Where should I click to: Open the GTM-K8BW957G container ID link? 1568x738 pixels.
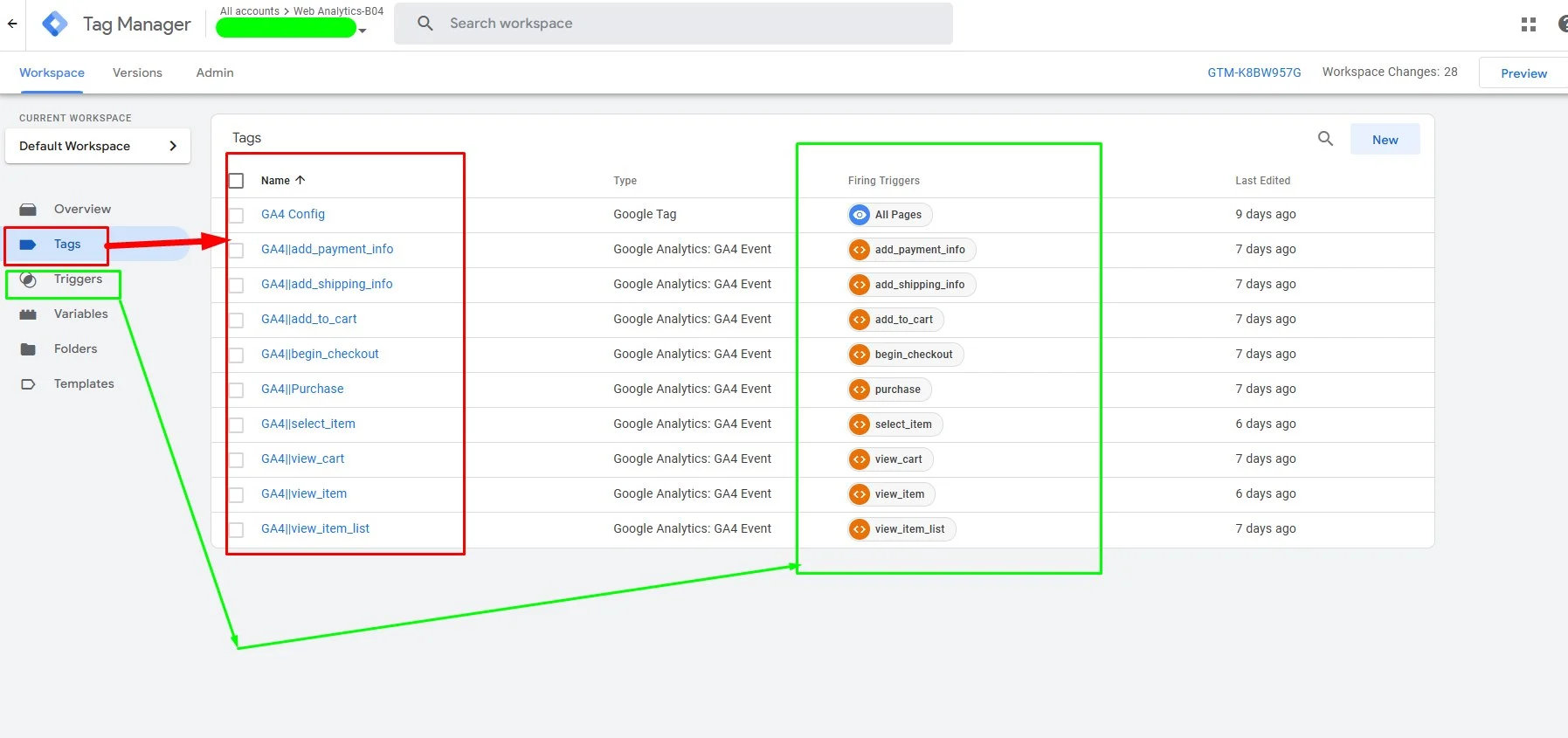pyautogui.click(x=1254, y=72)
